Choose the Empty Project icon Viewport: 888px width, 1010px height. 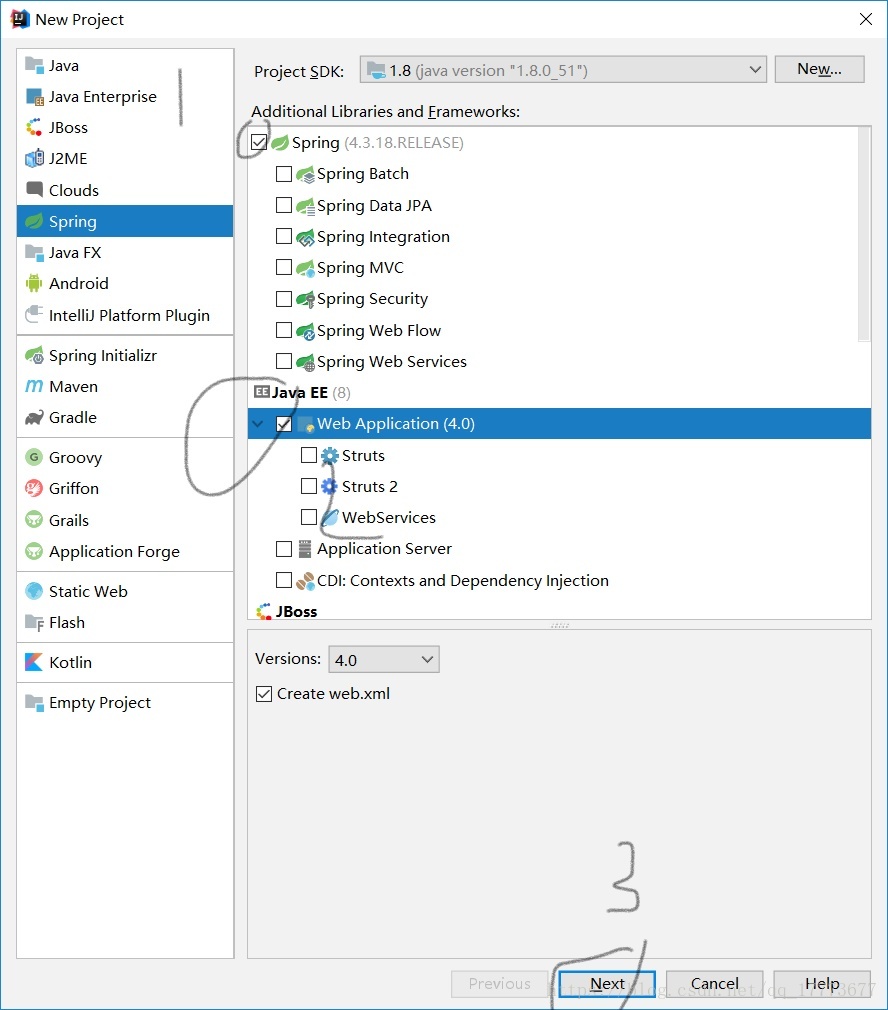pyautogui.click(x=33, y=702)
